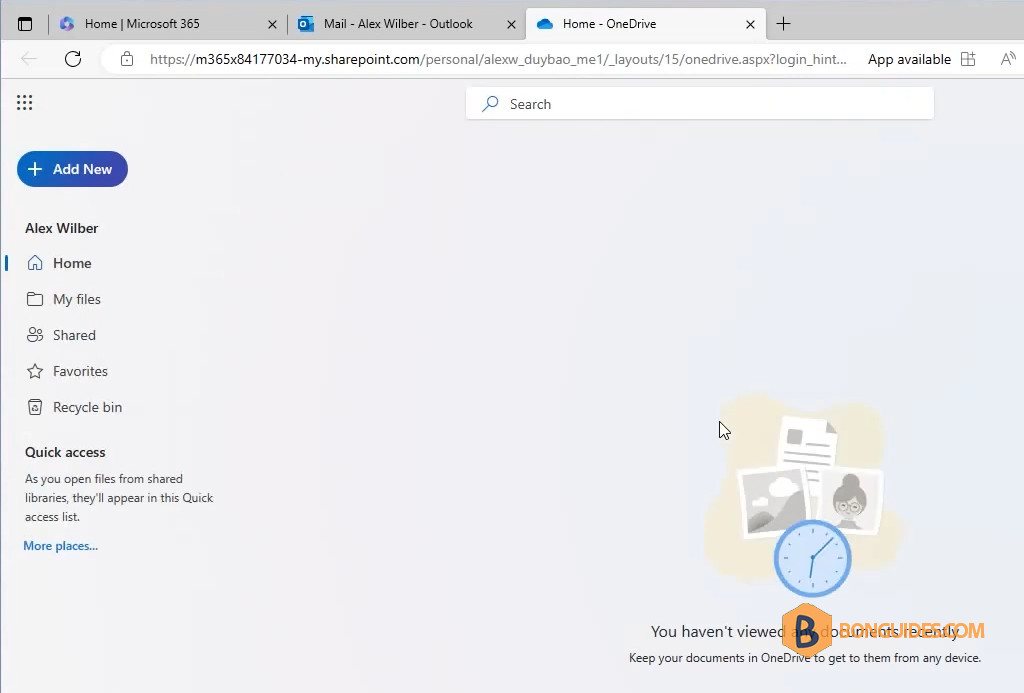Switch to Home | Microsoft 365 tab
1024x693 pixels.
169,24
